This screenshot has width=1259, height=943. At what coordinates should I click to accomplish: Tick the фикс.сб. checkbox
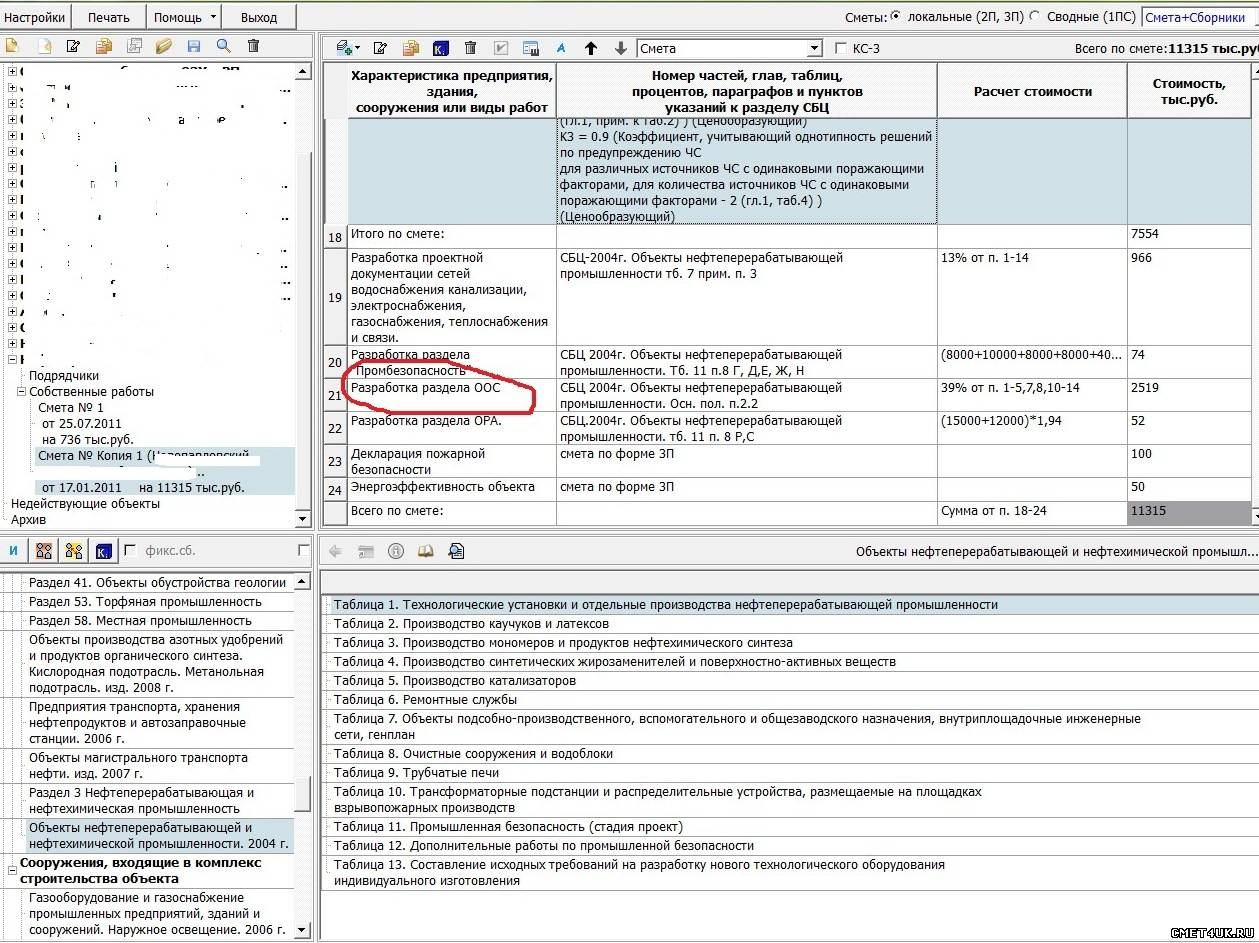tap(130, 551)
